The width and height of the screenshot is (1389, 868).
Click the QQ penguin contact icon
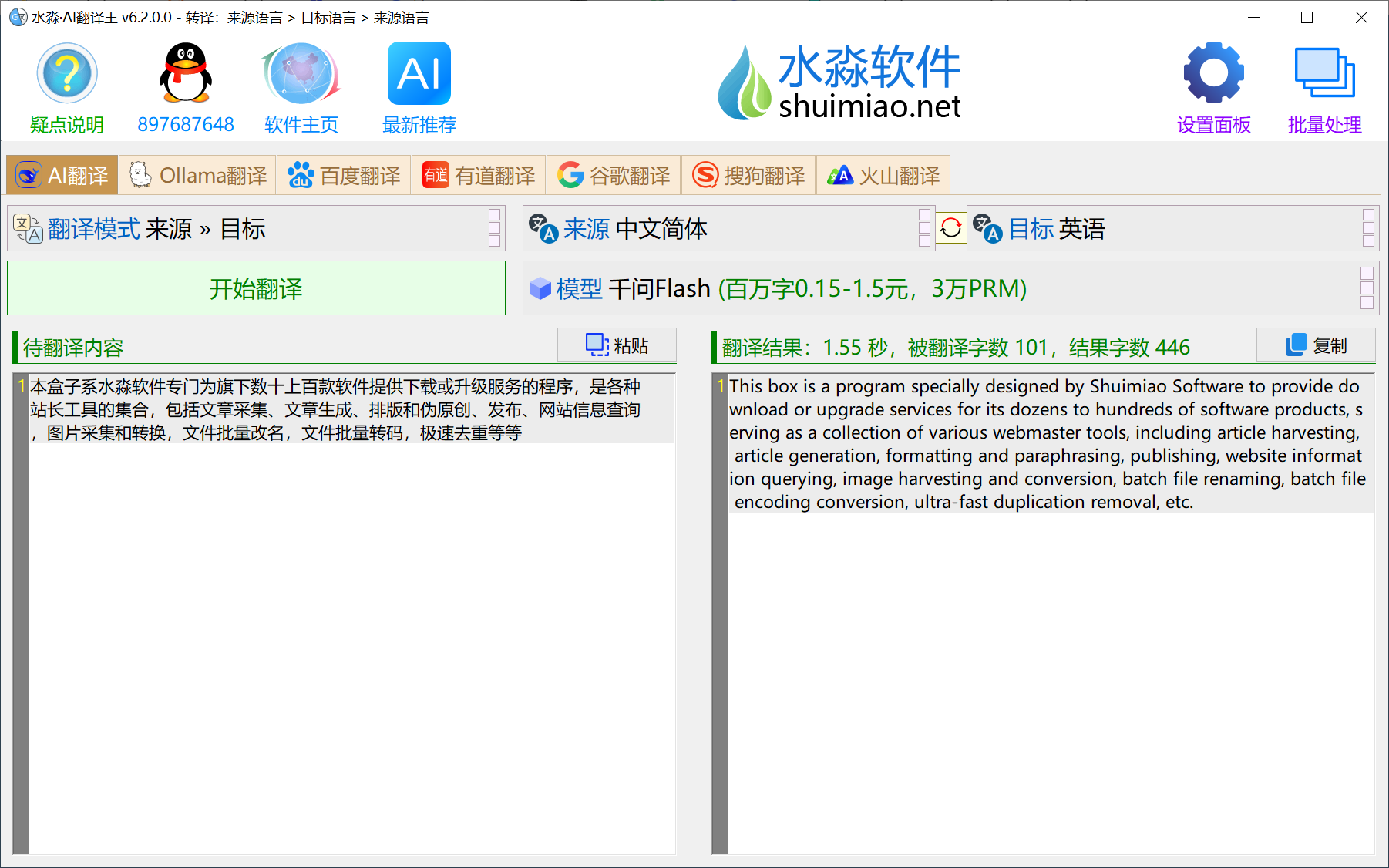185,74
